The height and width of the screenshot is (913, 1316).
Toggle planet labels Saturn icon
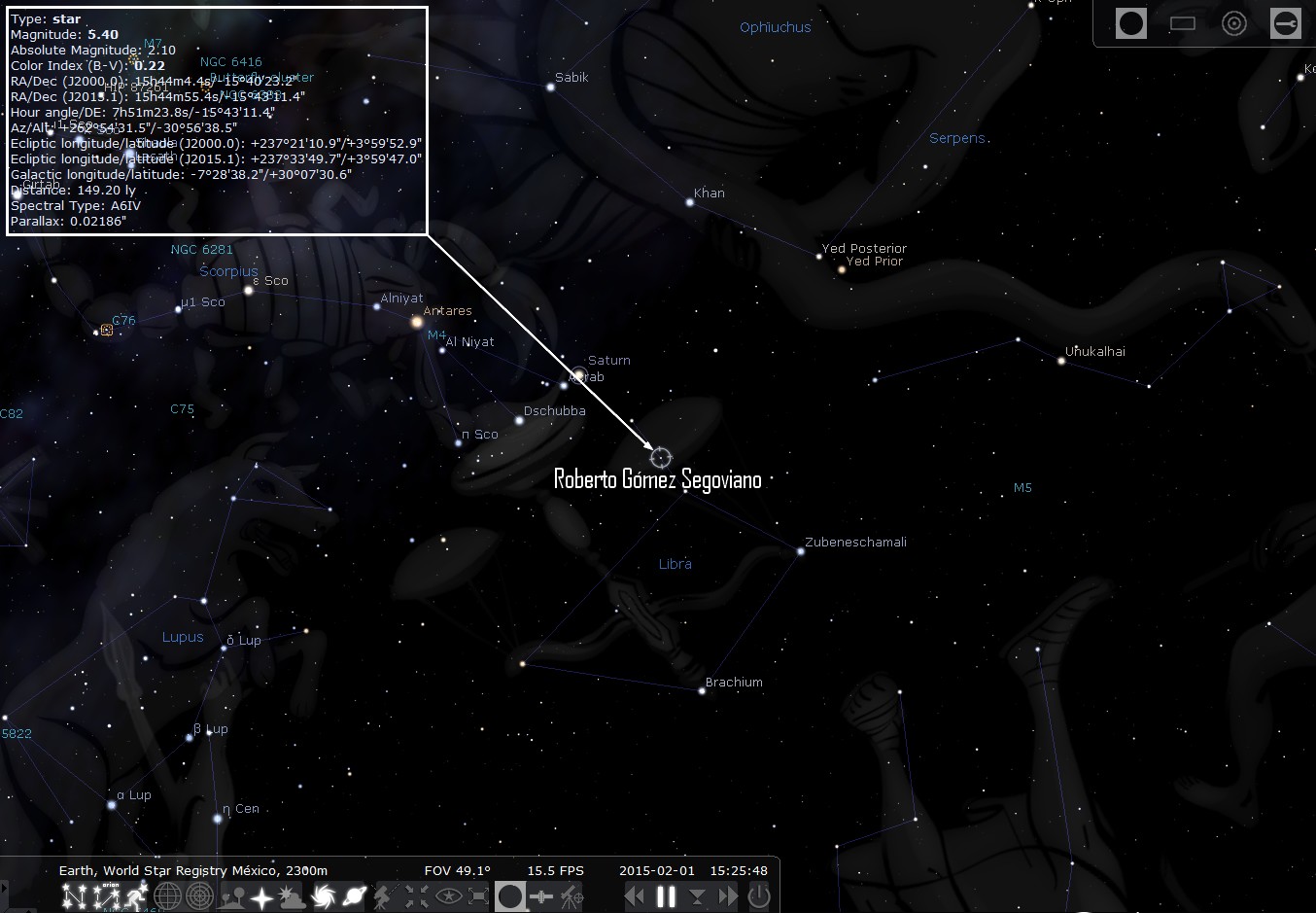(355, 895)
